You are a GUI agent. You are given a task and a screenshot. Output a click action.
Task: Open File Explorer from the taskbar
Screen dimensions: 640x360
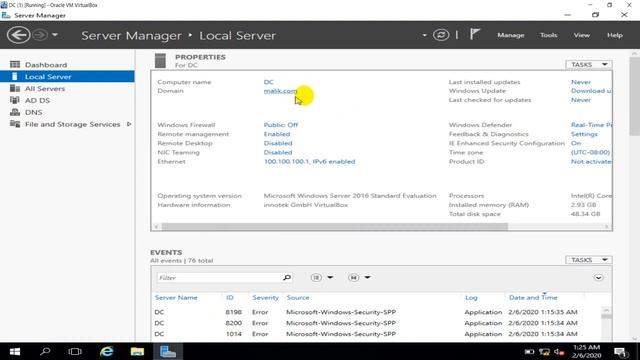point(137,351)
